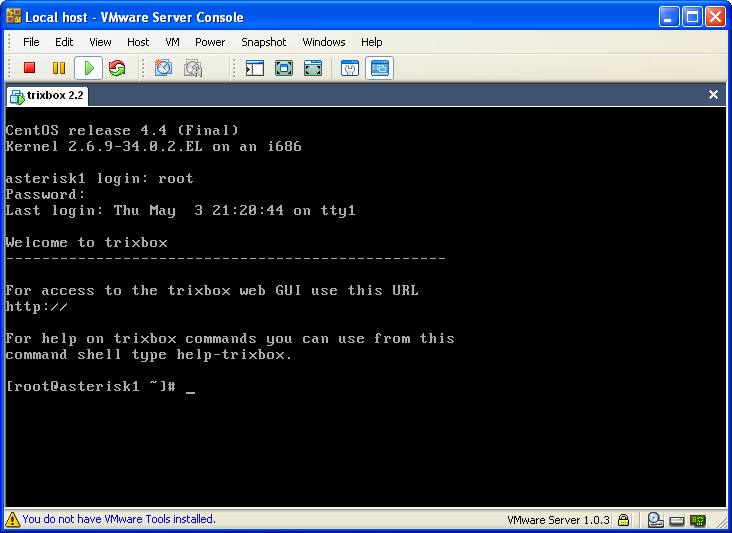Click the padlock icon in the status bar
The image size is (732, 533).
click(x=623, y=519)
